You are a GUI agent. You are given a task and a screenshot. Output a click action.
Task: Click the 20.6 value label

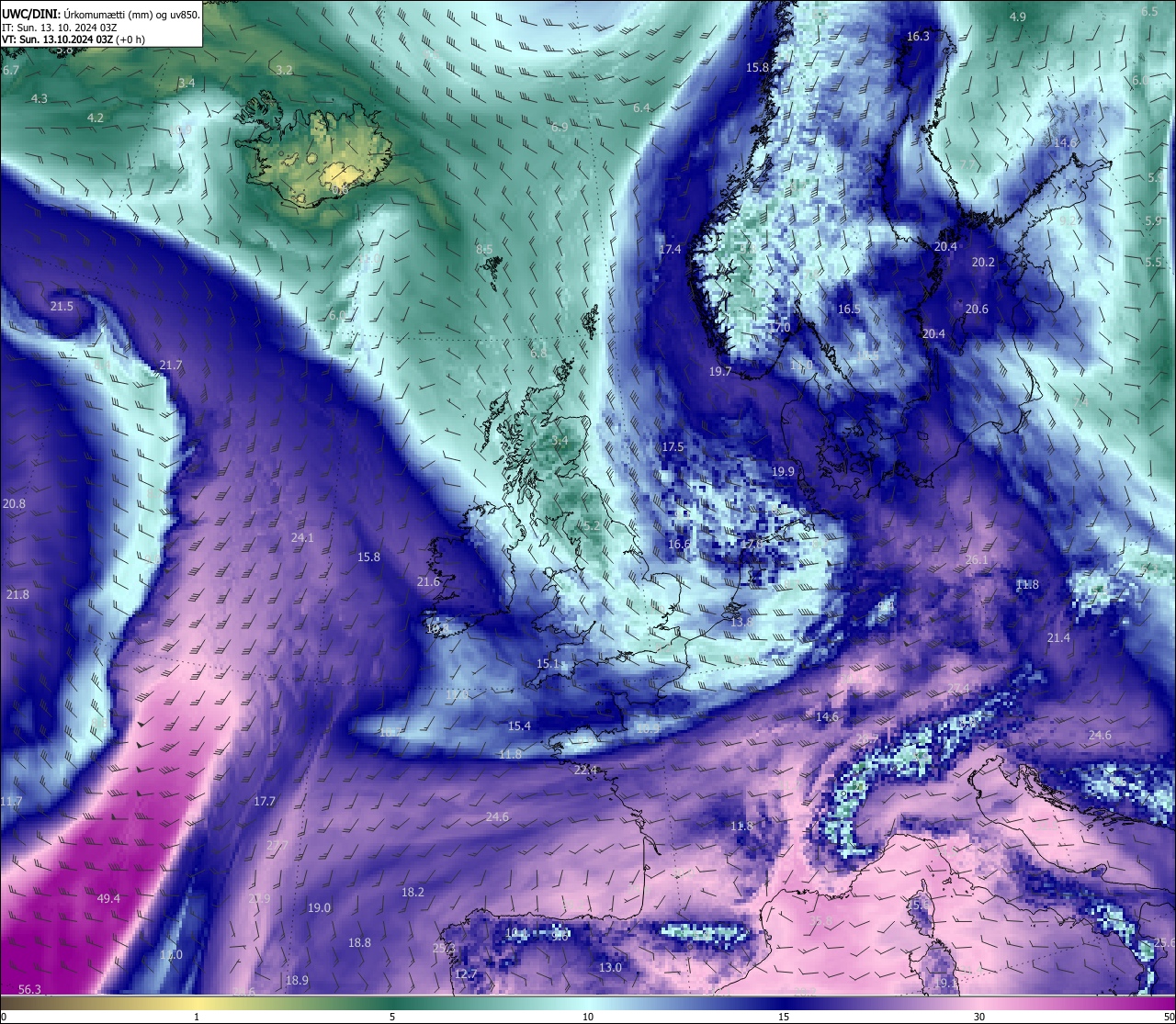tap(977, 309)
